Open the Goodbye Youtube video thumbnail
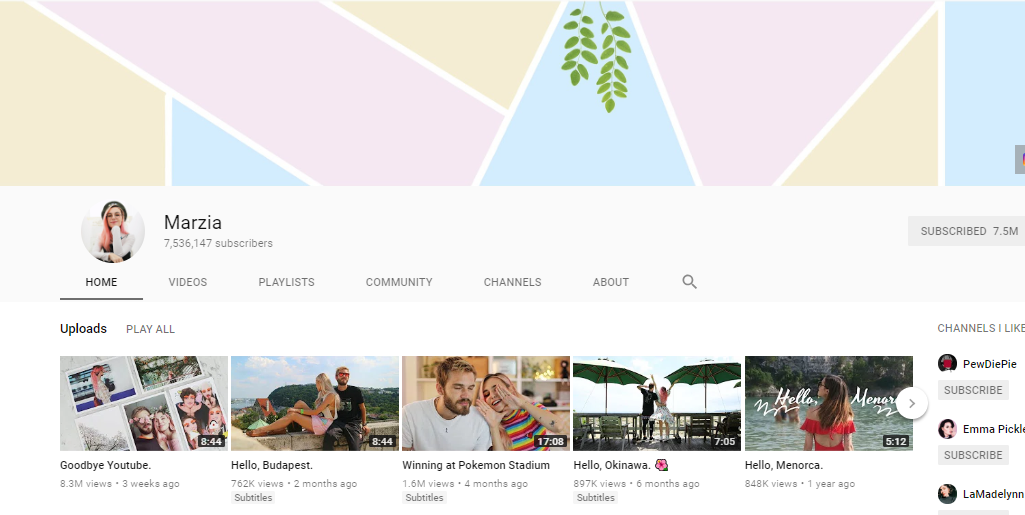Viewport: 1025px width, 515px height. [x=144, y=403]
